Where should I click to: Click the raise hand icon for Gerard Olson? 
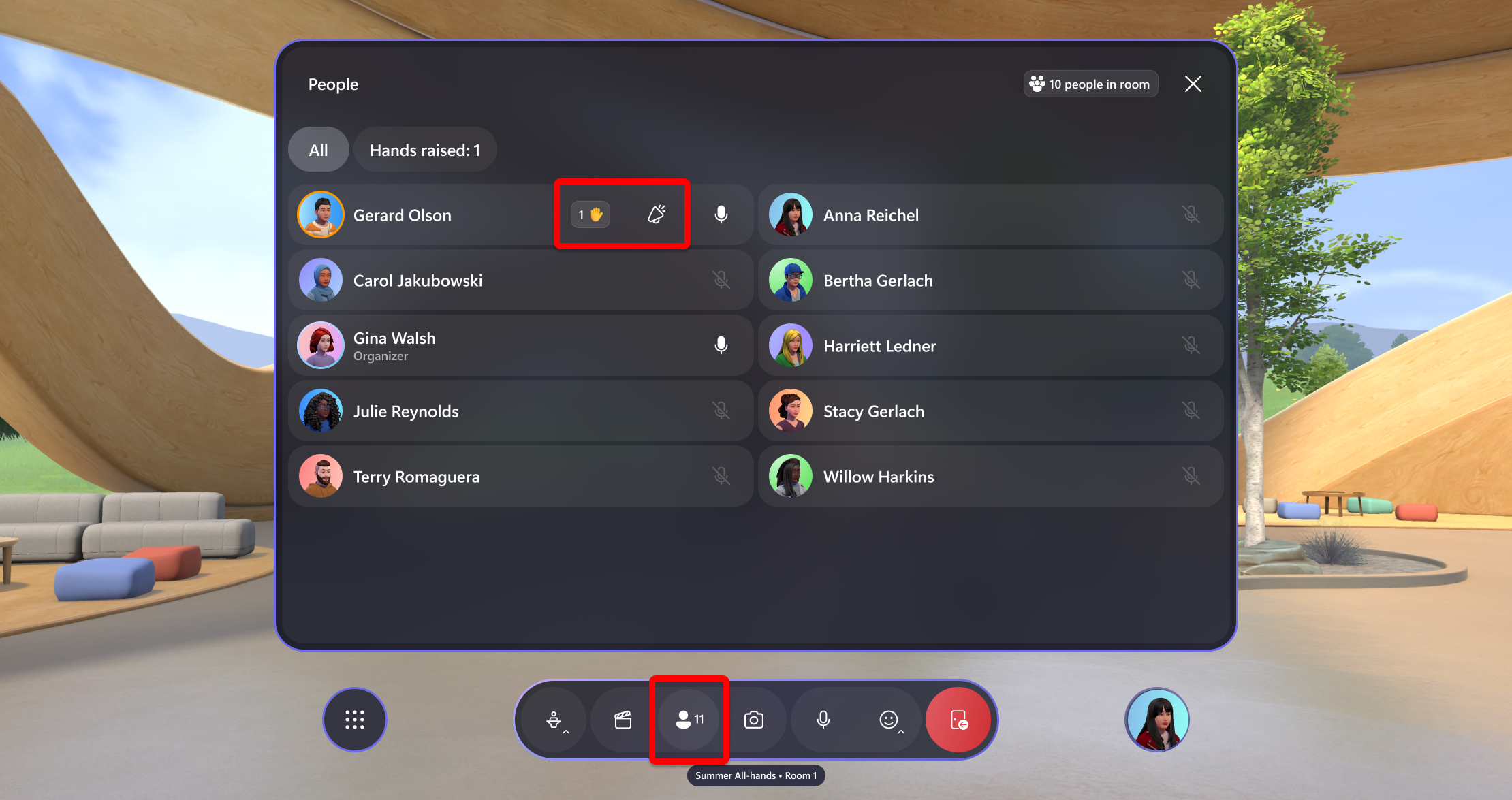pos(591,213)
